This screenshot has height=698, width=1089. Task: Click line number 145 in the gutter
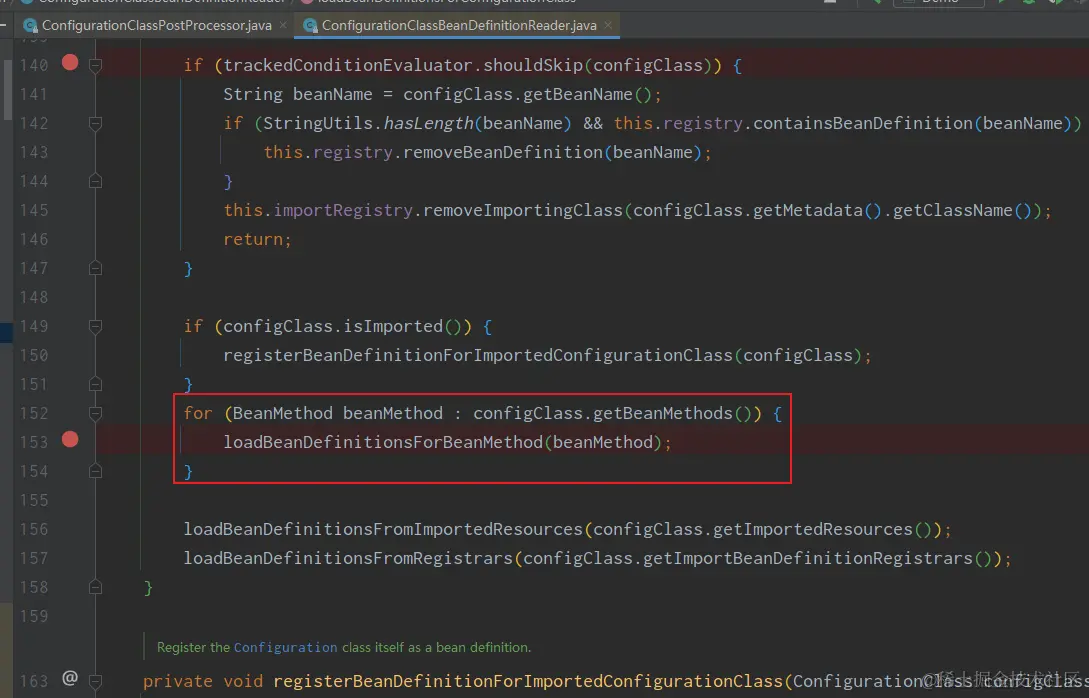coord(33,210)
